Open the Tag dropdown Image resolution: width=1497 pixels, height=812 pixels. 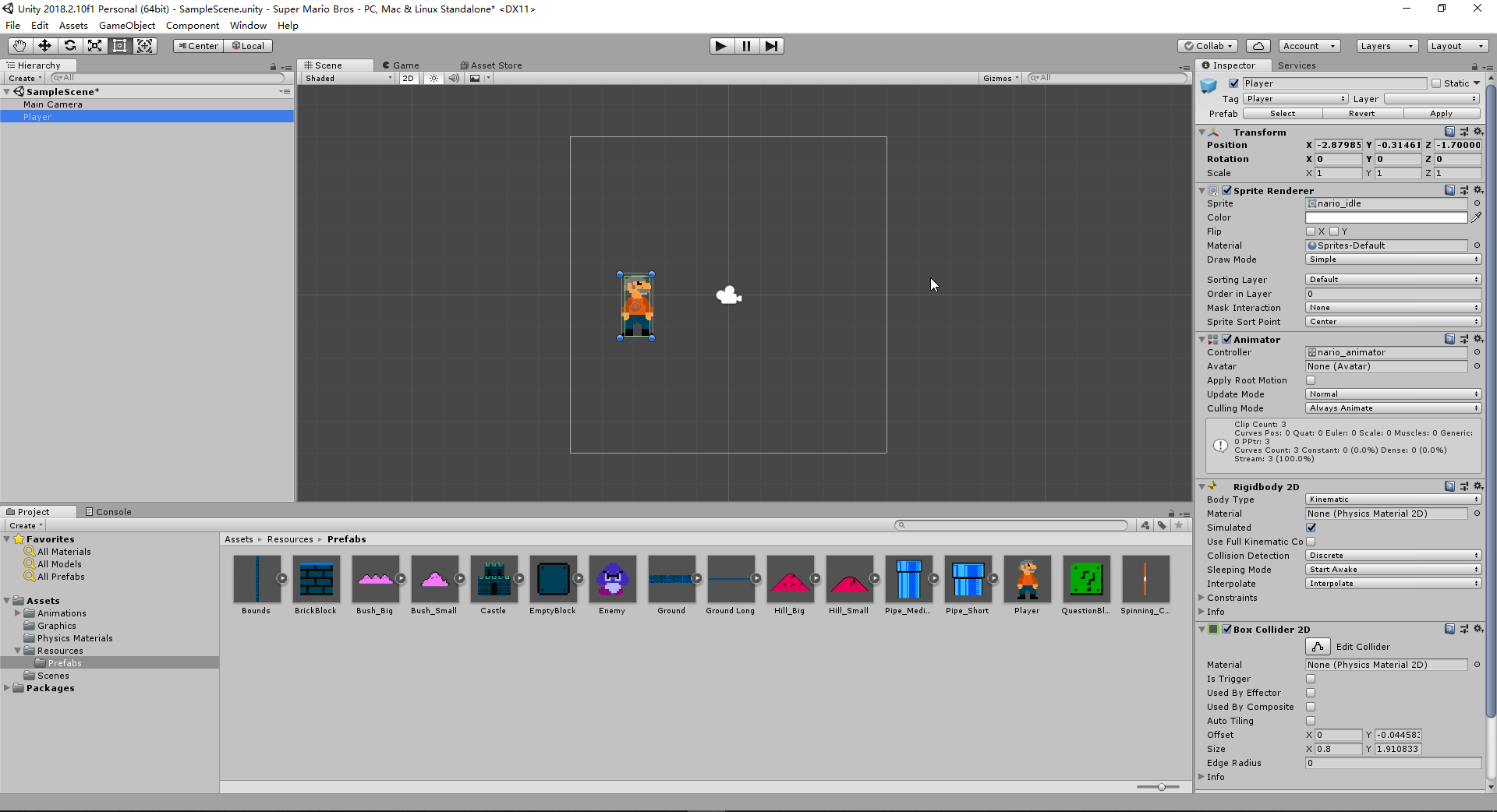tap(1295, 99)
